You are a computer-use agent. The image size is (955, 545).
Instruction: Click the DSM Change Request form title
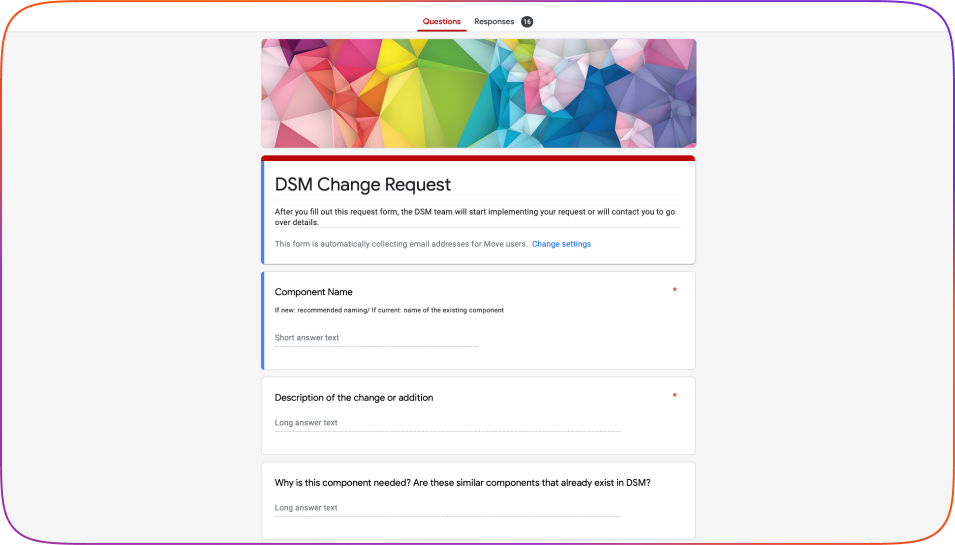pos(362,185)
